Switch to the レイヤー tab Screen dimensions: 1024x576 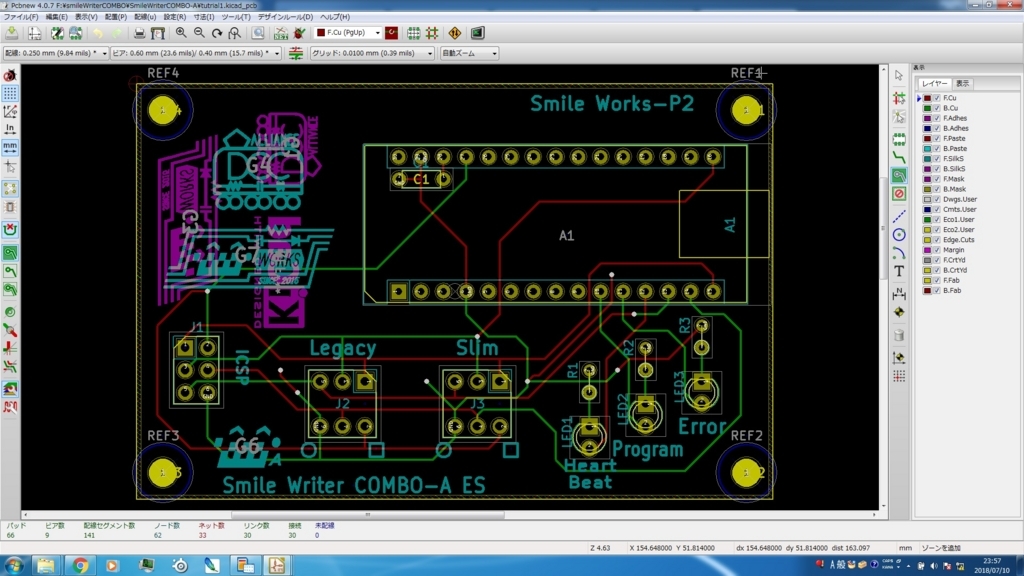pos(935,84)
